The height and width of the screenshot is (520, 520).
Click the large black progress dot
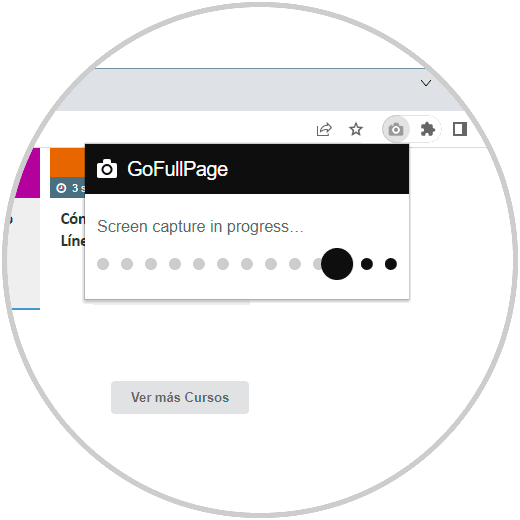tap(337, 264)
